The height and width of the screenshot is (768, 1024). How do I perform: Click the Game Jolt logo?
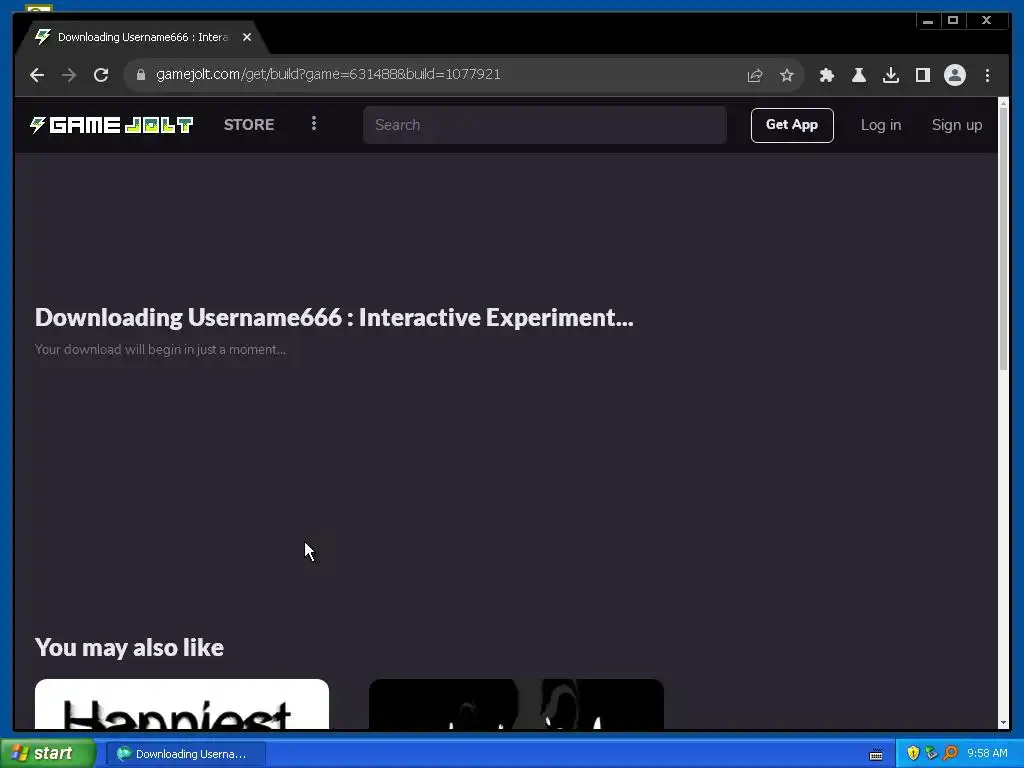[x=112, y=125]
